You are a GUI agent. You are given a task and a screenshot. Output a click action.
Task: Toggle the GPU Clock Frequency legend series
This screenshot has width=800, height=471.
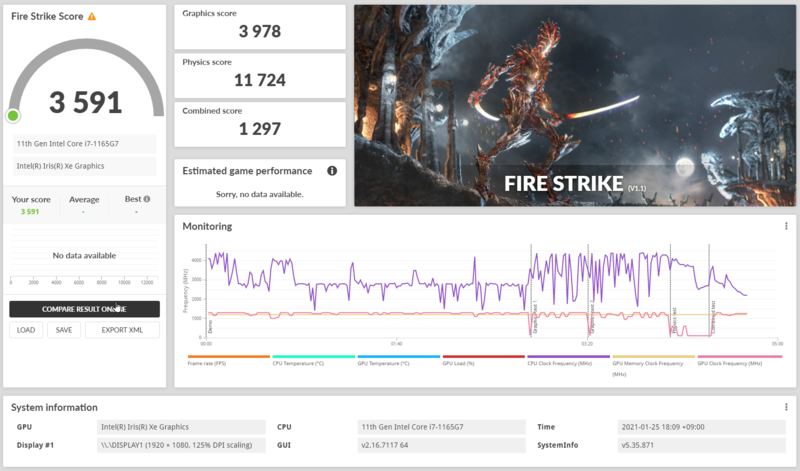[x=739, y=360]
